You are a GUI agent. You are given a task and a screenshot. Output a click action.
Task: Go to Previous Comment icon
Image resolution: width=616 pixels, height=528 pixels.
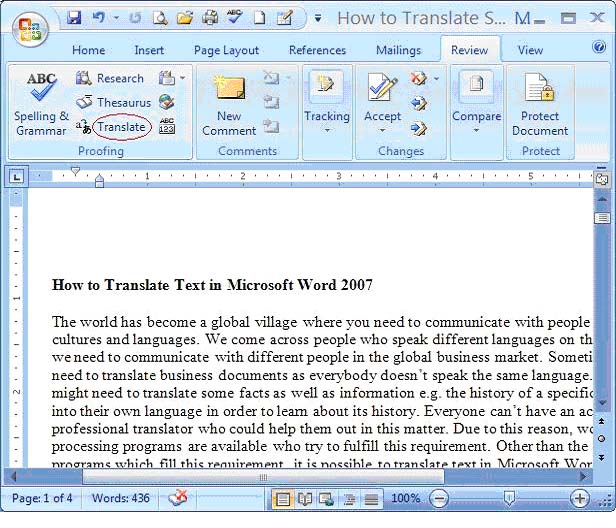pos(271,102)
